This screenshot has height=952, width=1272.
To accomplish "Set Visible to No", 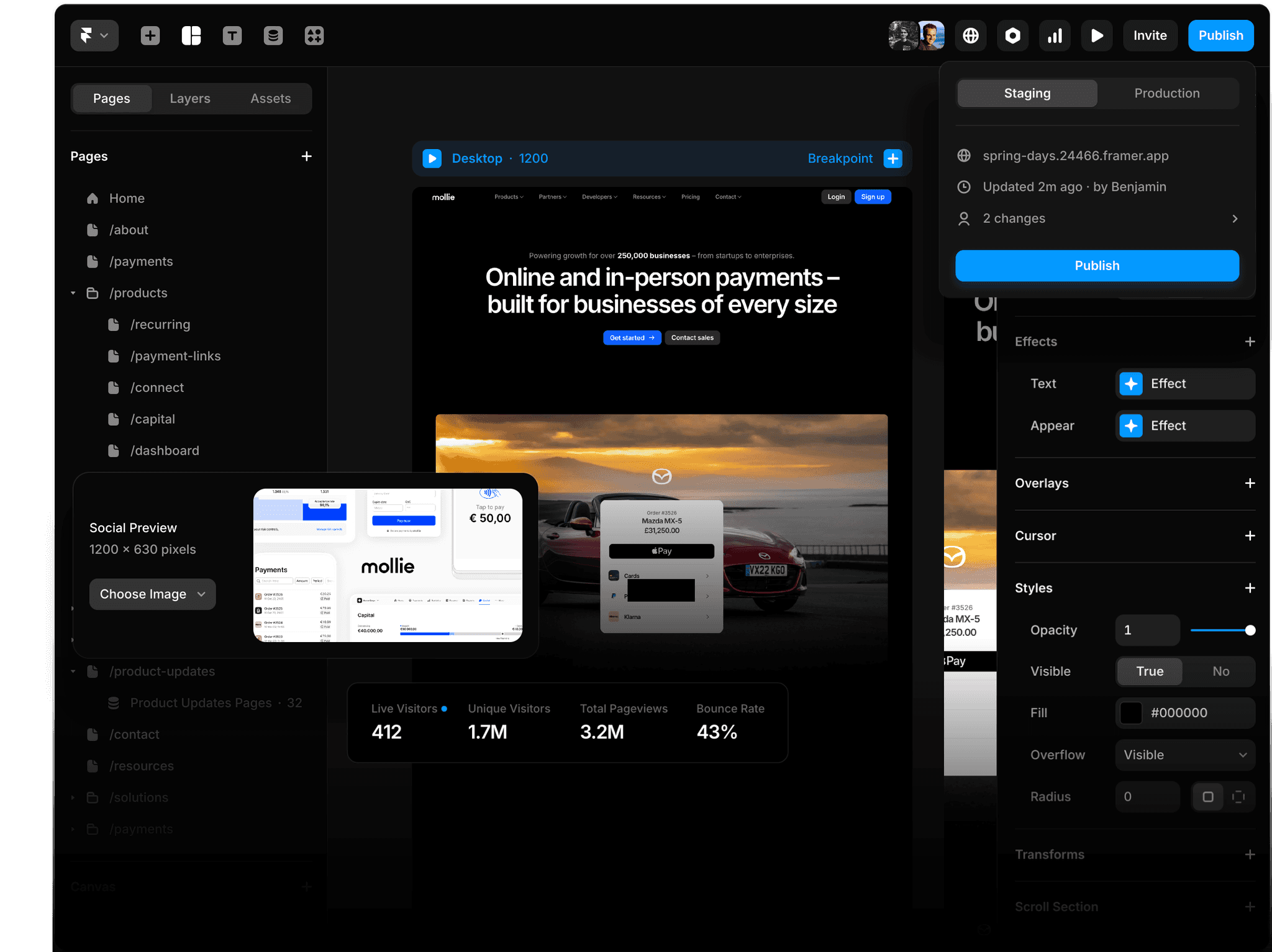I will tap(1220, 671).
